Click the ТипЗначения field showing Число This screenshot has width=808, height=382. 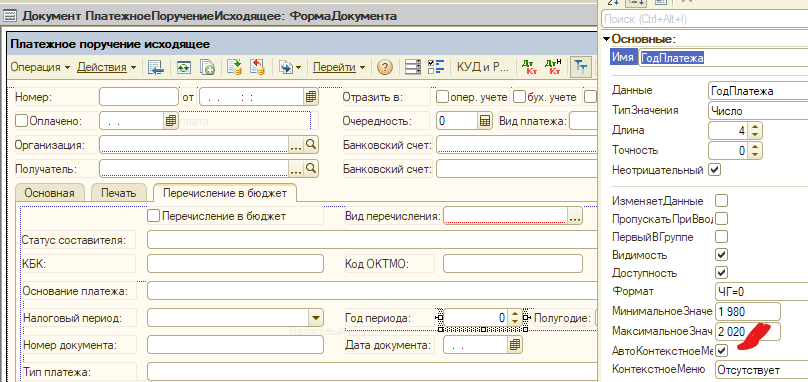758,110
